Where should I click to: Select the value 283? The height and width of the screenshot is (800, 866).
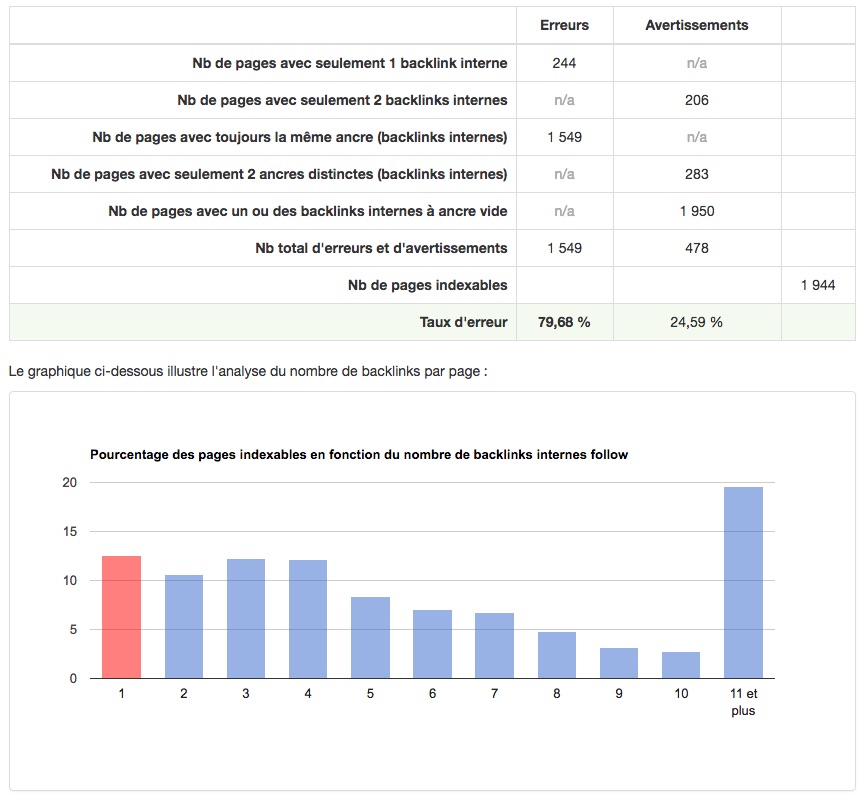(696, 174)
